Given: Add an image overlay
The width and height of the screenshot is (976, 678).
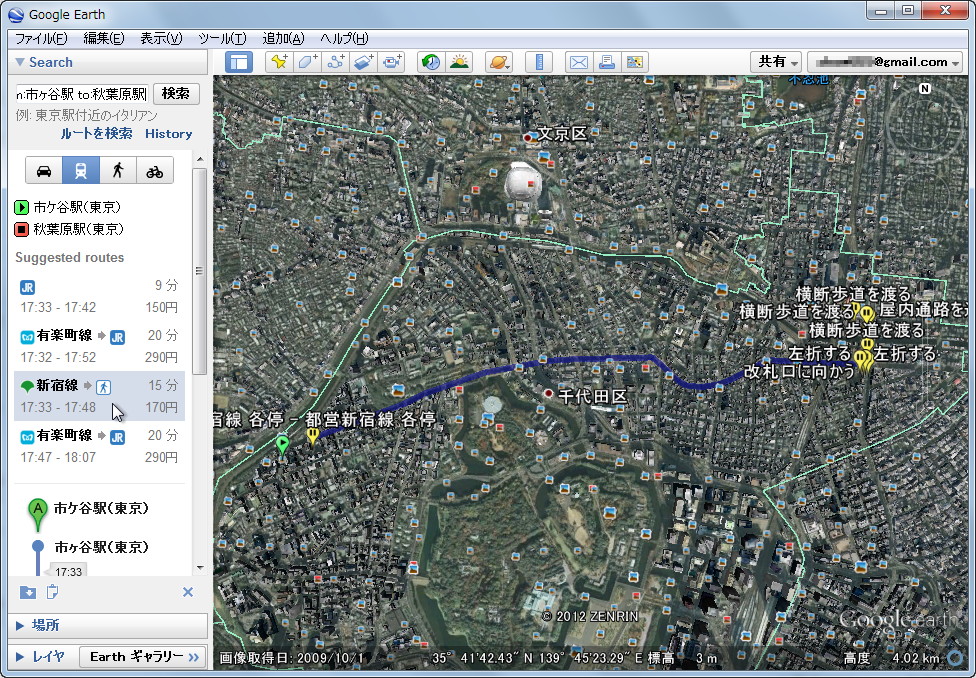Looking at the screenshot, I should (x=364, y=62).
